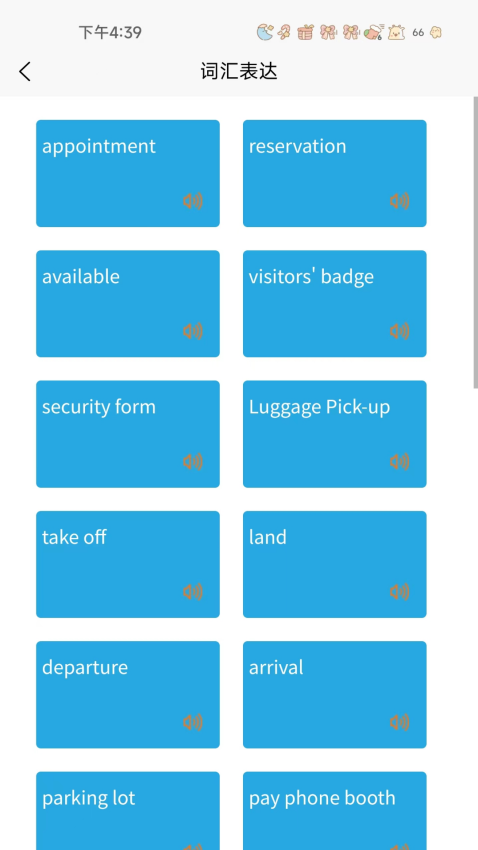Select the pay phone booth card
The image size is (478, 850).
pyautogui.click(x=334, y=811)
